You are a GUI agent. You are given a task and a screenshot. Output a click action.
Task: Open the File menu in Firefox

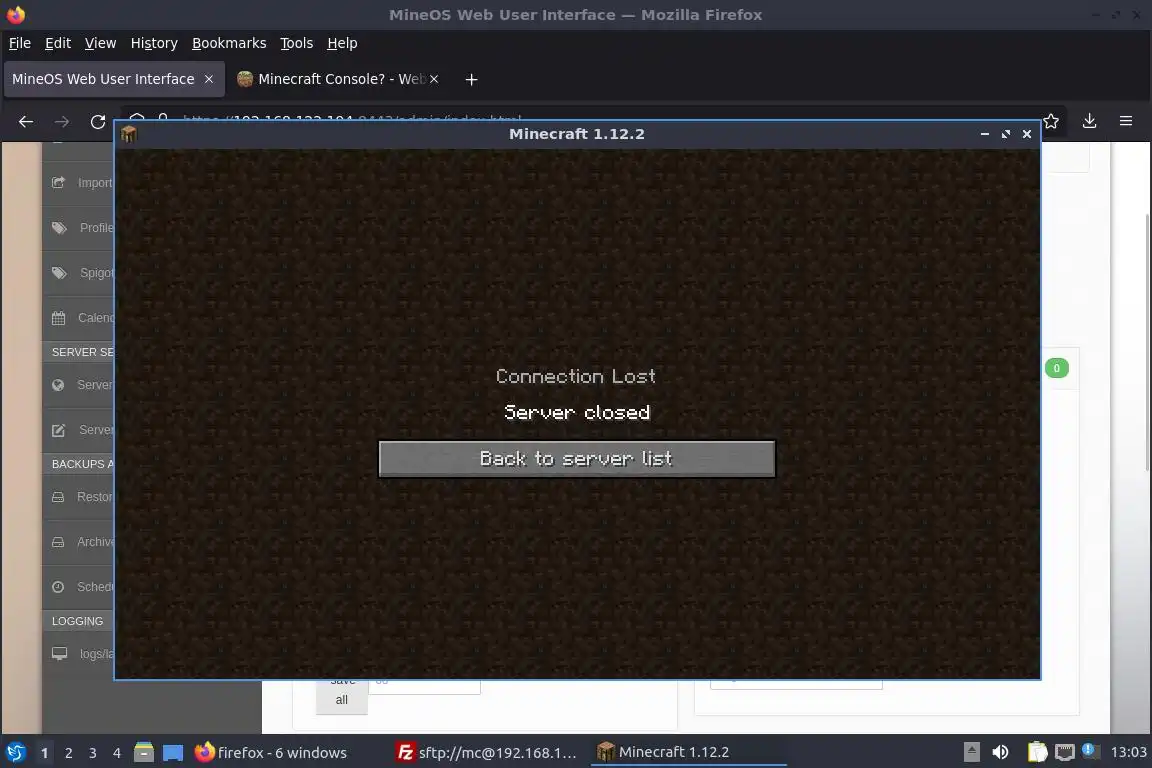tap(20, 43)
